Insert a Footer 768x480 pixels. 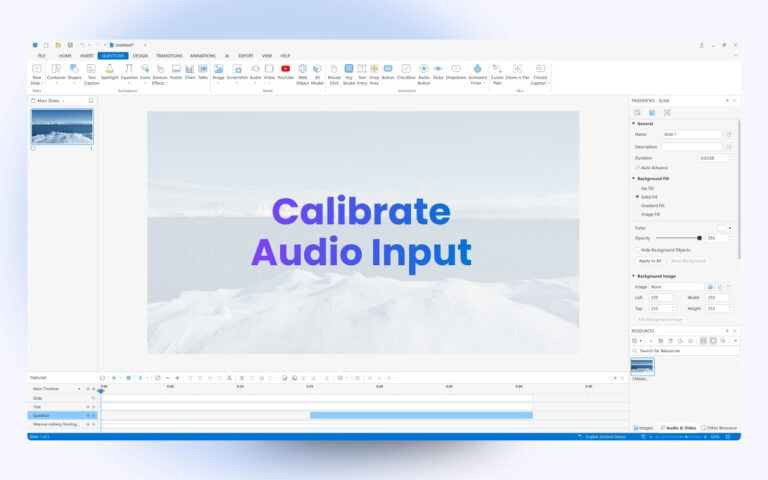(176, 72)
